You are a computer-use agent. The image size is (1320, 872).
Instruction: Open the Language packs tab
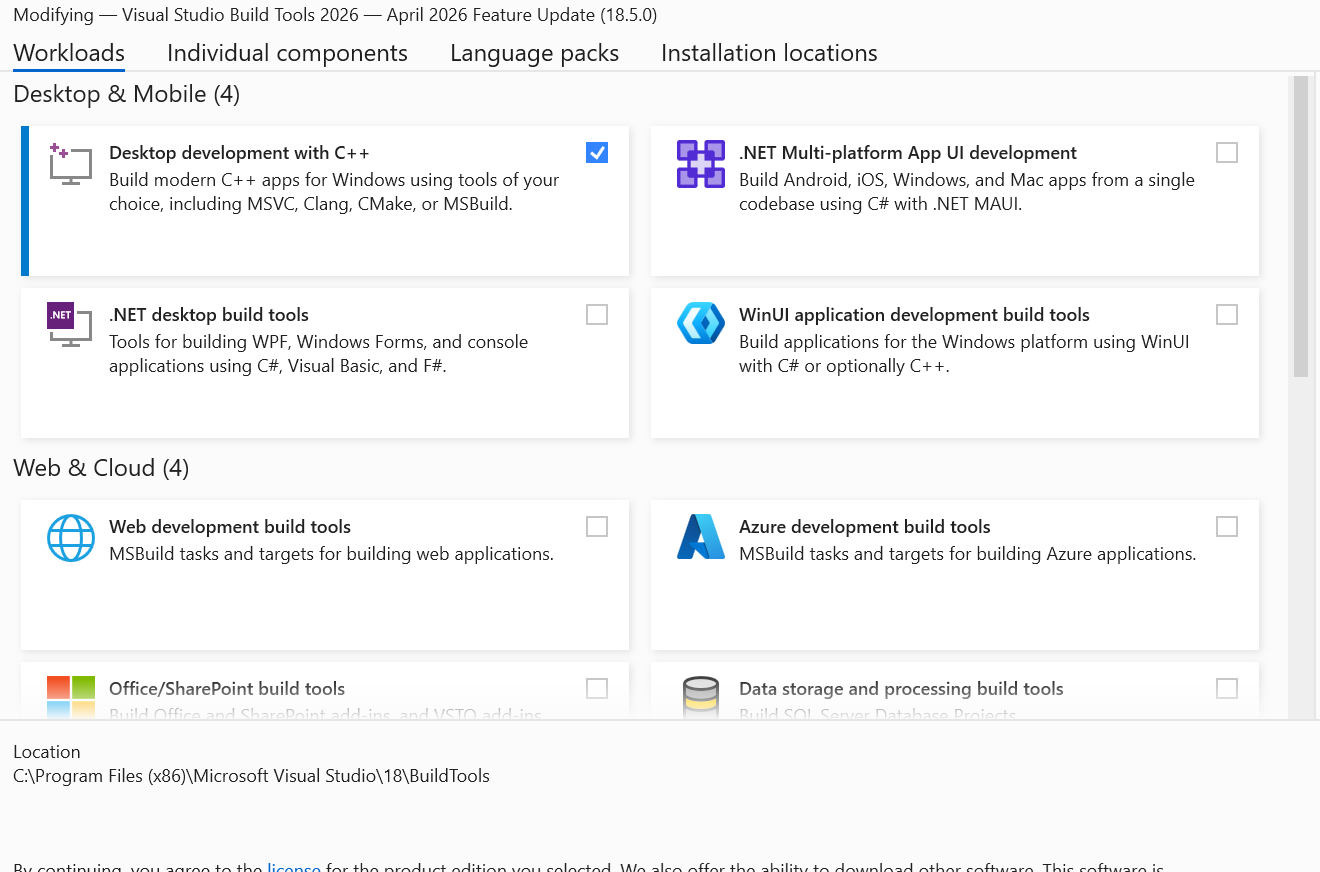(x=534, y=53)
